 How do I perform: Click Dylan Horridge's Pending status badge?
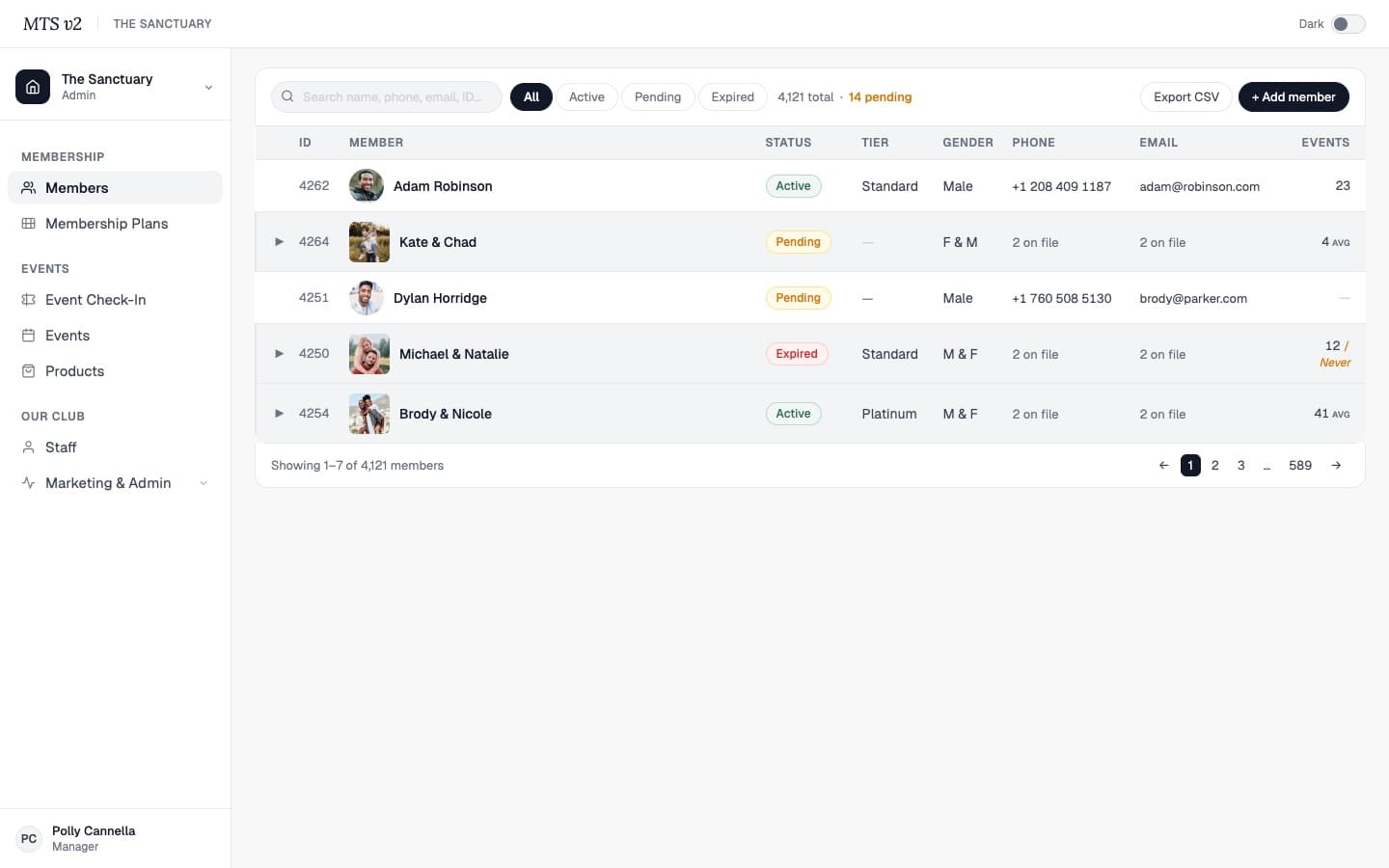[x=798, y=298]
